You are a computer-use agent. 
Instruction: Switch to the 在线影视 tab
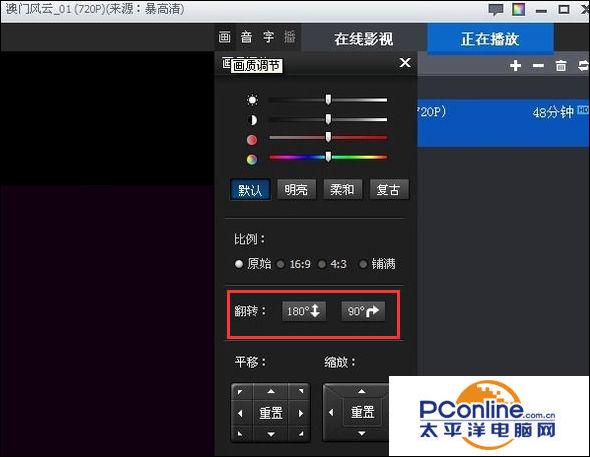tap(363, 39)
